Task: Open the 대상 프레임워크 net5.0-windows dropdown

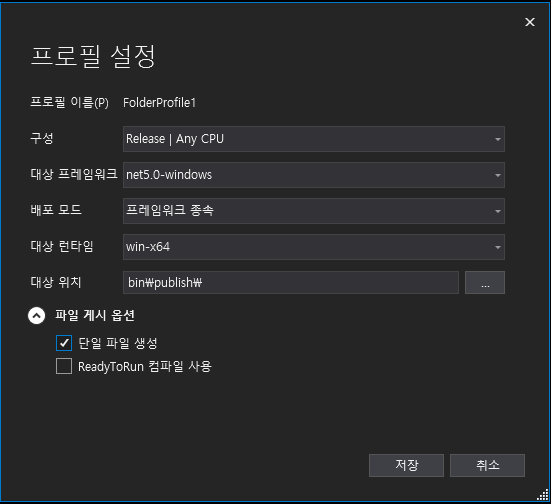Action: pos(314,175)
